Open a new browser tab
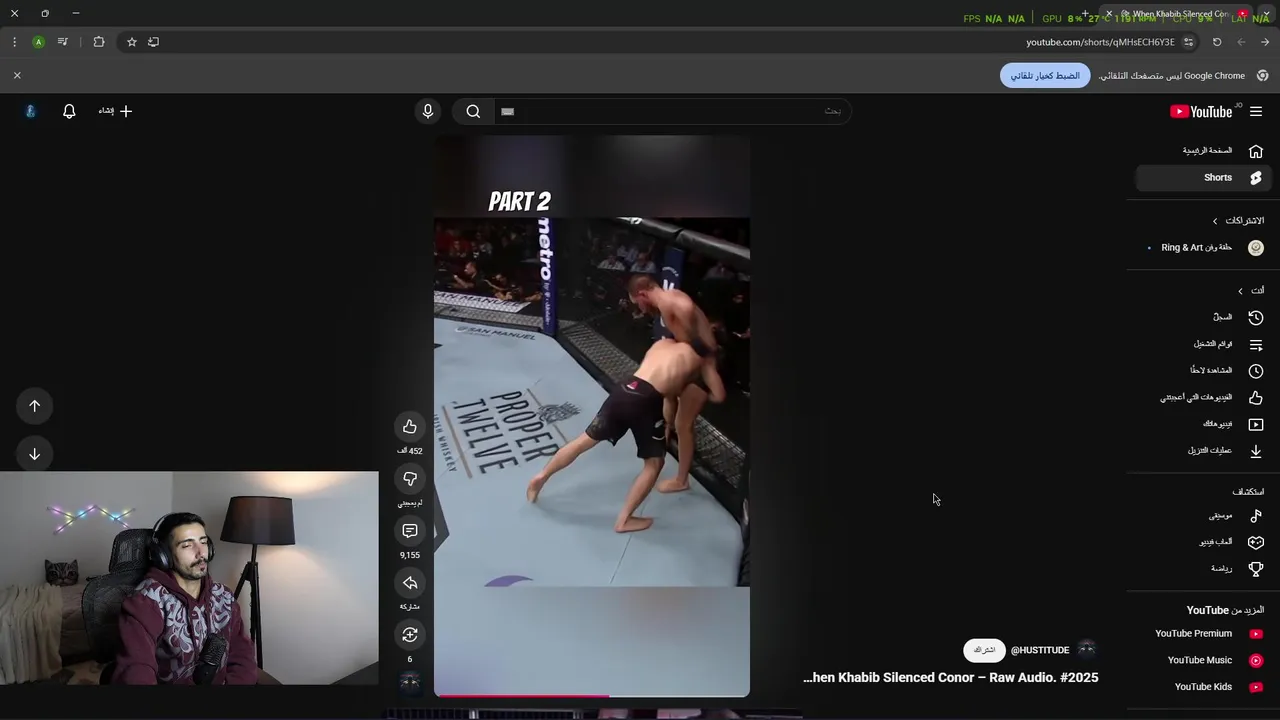The height and width of the screenshot is (720, 1280). pos(1085,14)
